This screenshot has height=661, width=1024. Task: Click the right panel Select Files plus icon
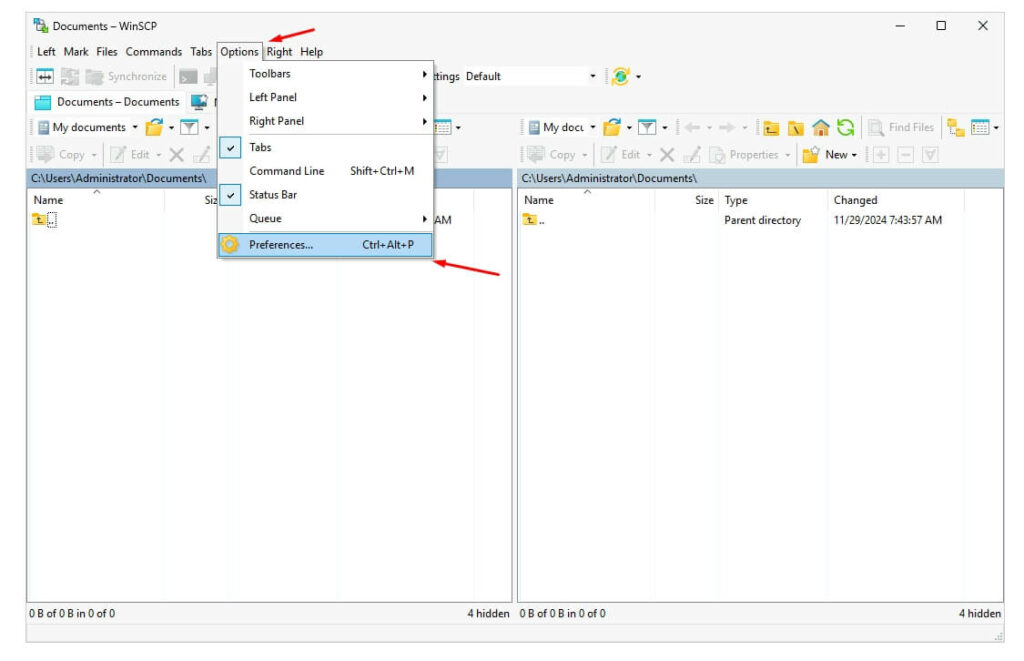881,155
